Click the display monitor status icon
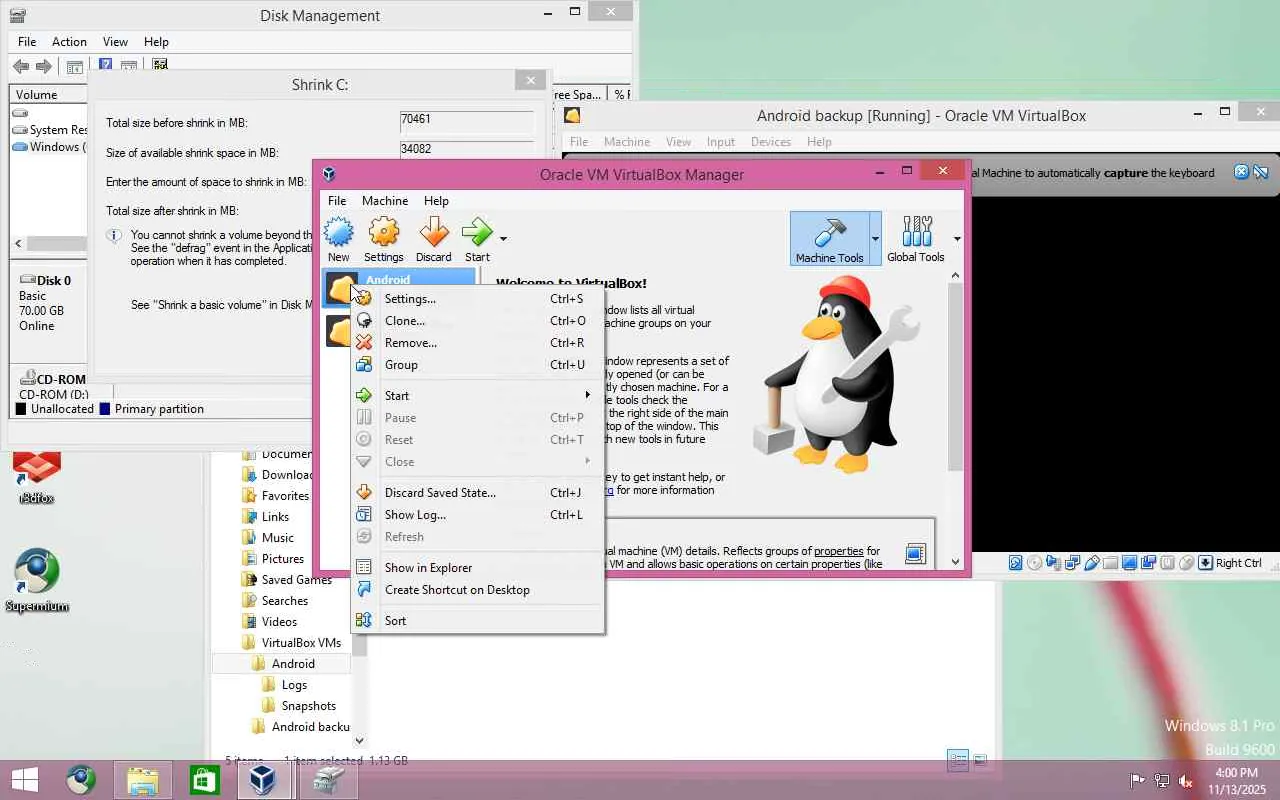This screenshot has width=1280, height=800. pos(1130,563)
